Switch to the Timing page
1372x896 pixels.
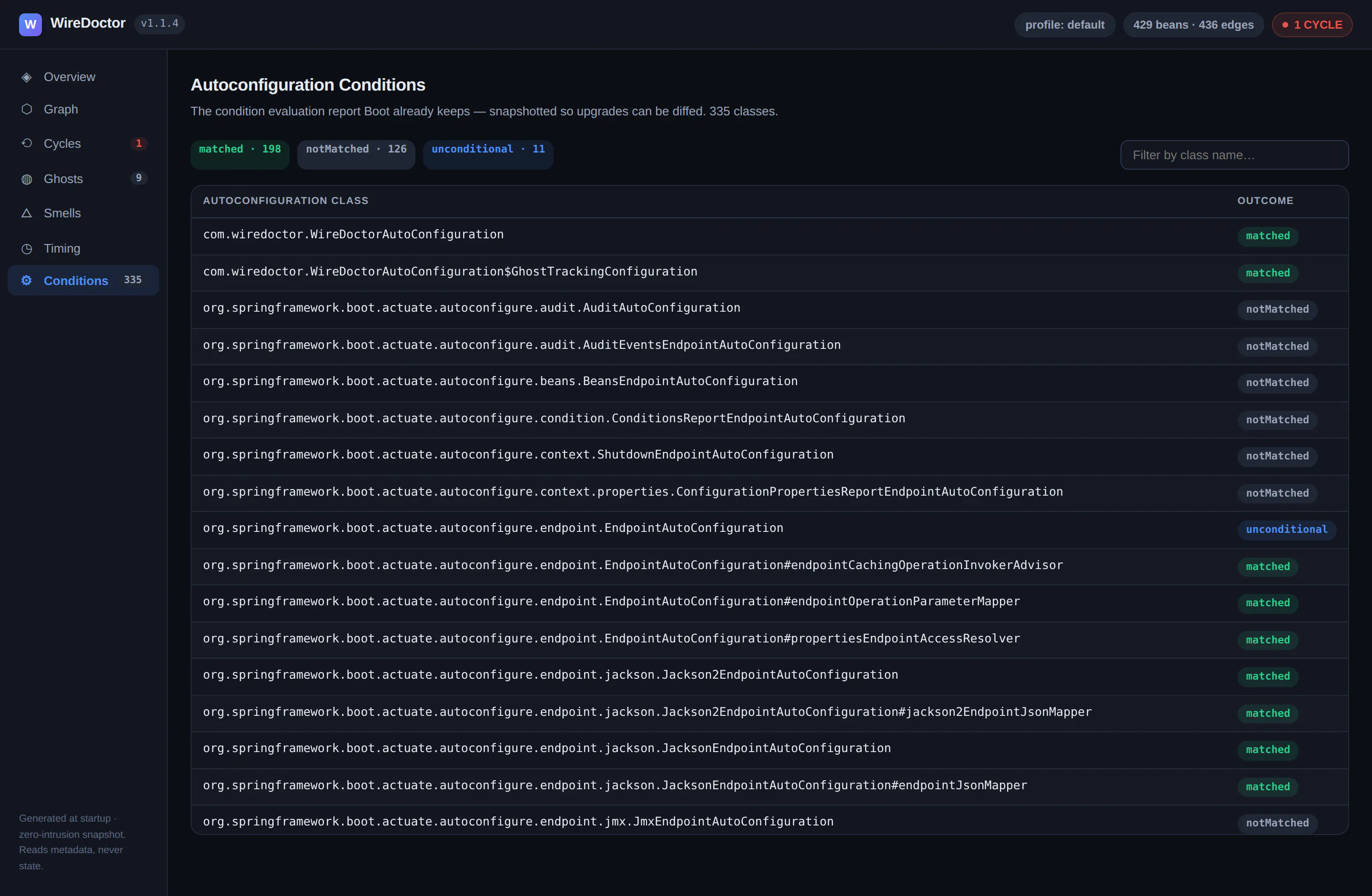pos(83,248)
